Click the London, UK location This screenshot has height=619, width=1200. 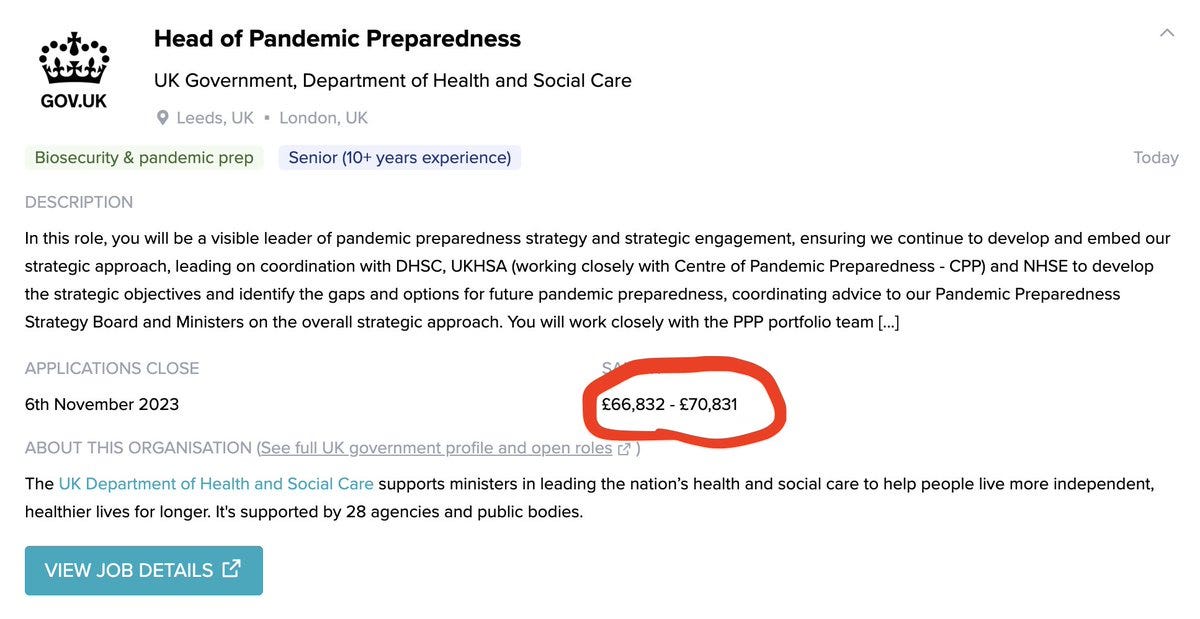323,118
